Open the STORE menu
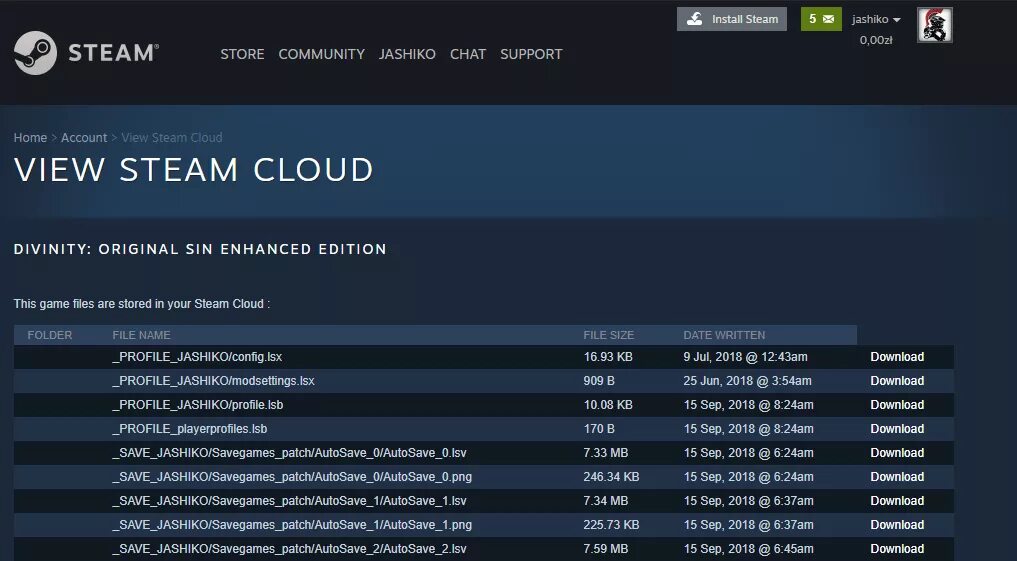1017x561 pixels. pos(243,54)
